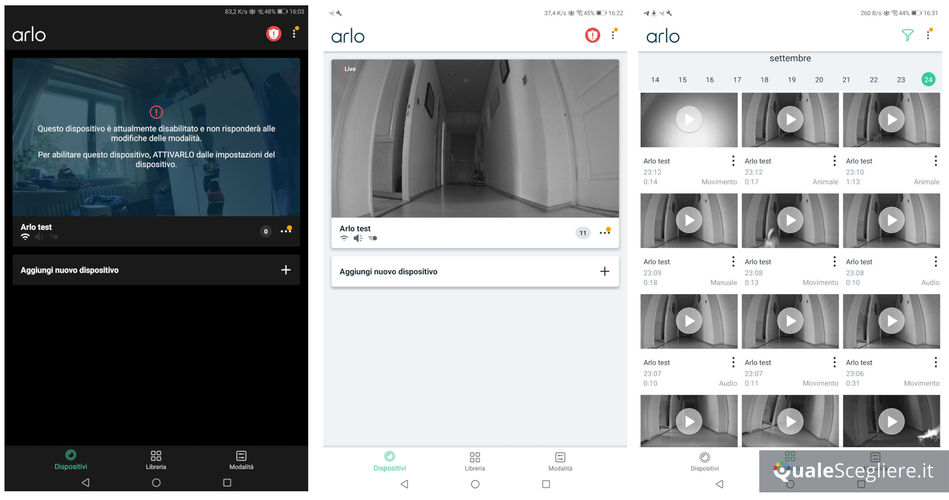Play the 23:10 Animale 1:13 recording

(892, 119)
